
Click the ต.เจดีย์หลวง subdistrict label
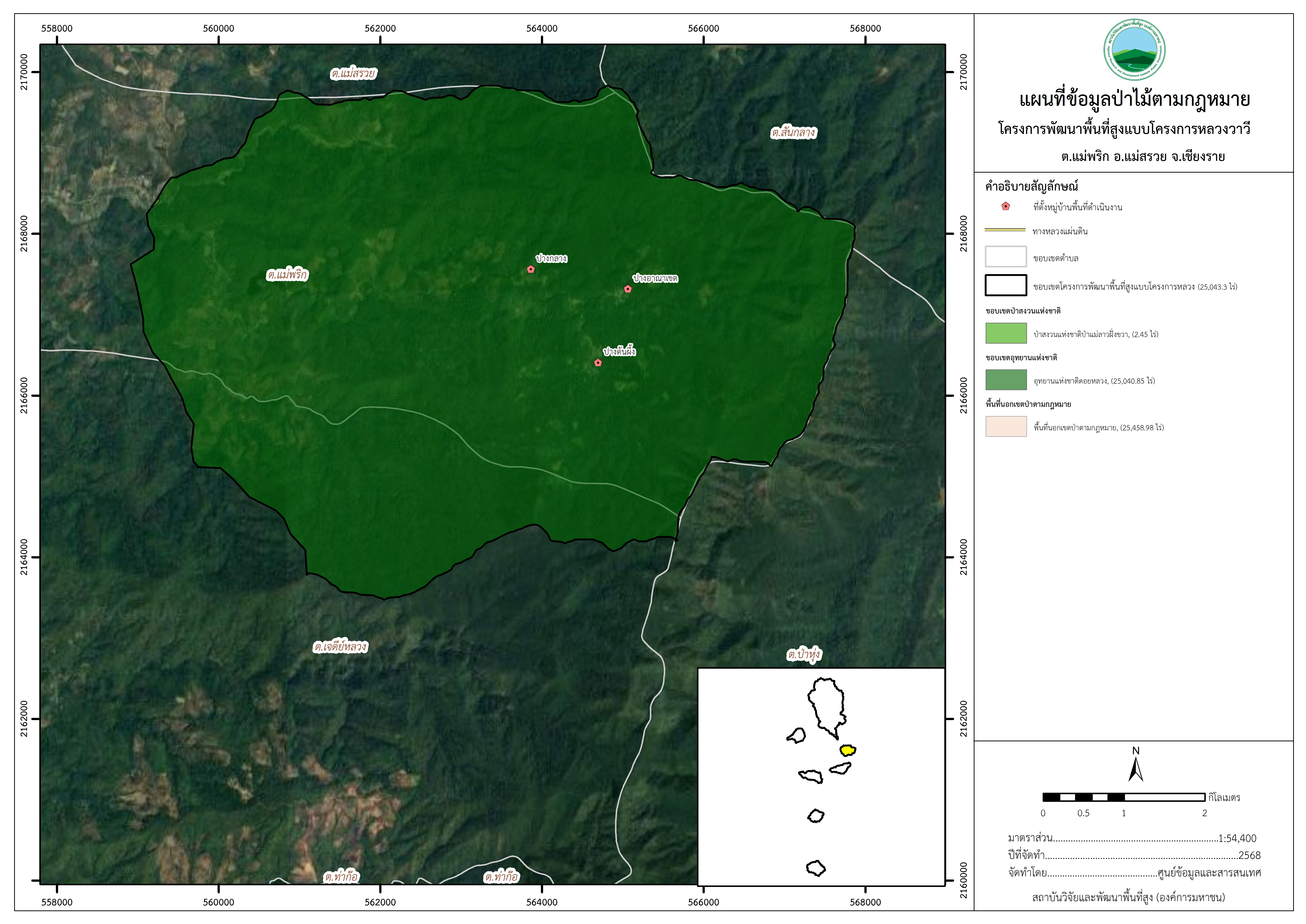(x=340, y=647)
